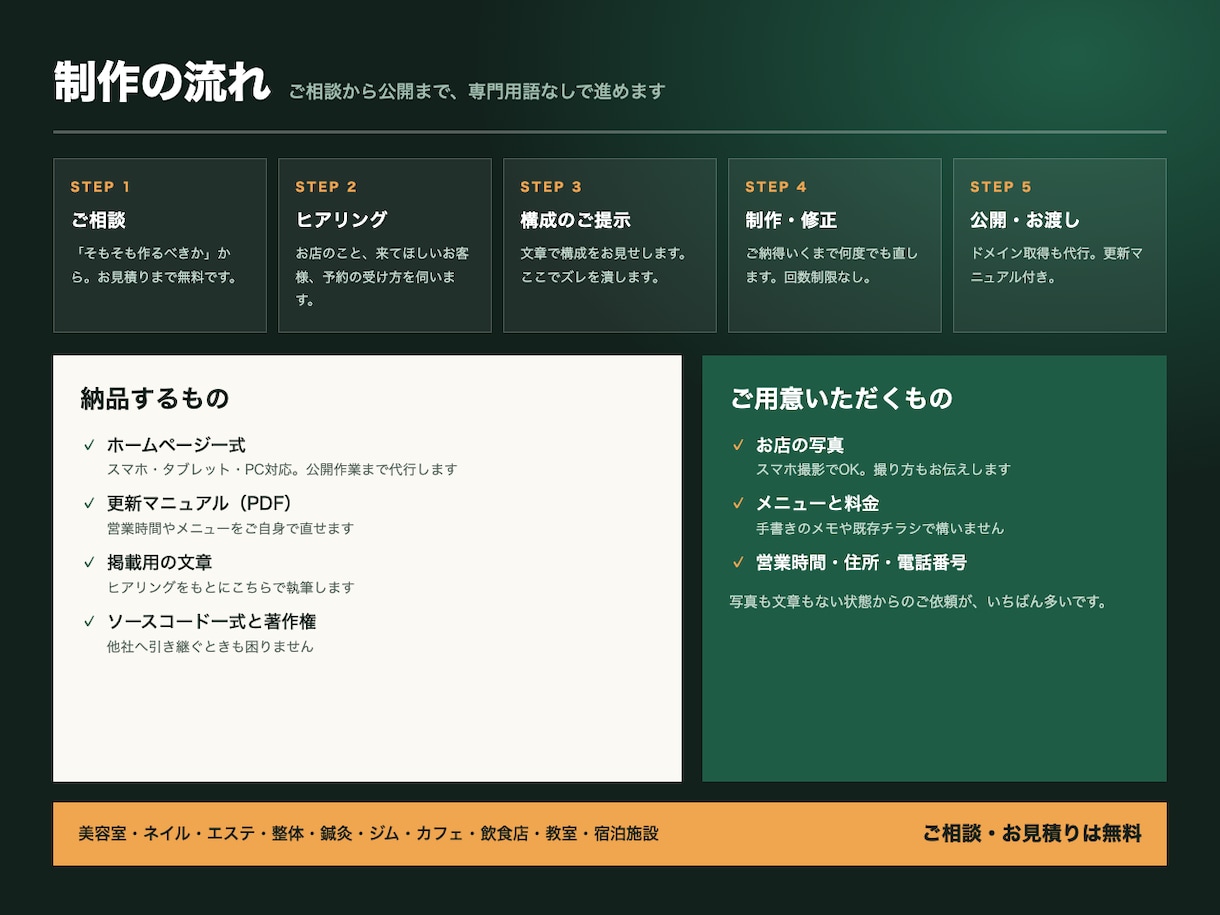Click checkmark beside ソースコード一式と著作権
This screenshot has height=915, width=1220.
[89, 622]
